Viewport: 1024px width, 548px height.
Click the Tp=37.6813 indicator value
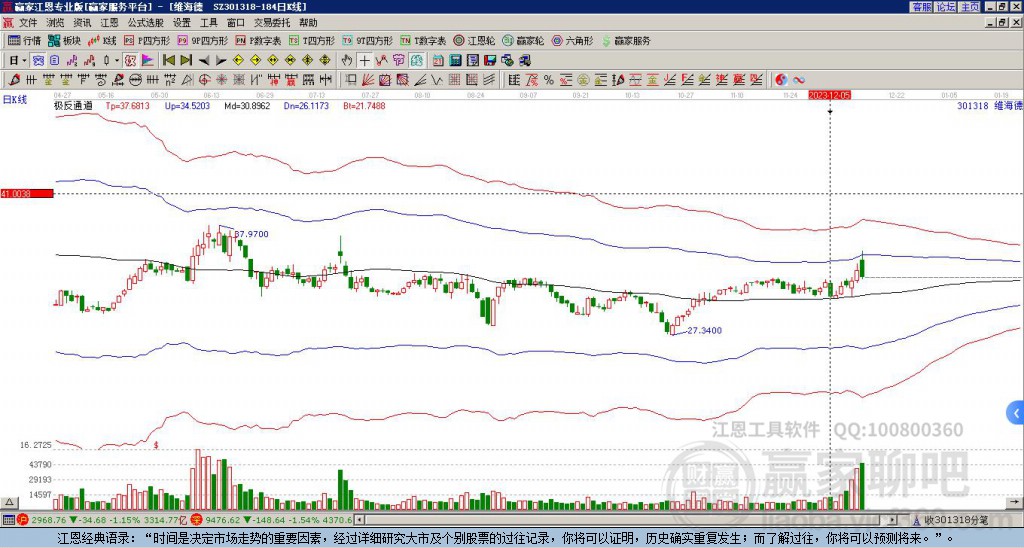point(127,105)
